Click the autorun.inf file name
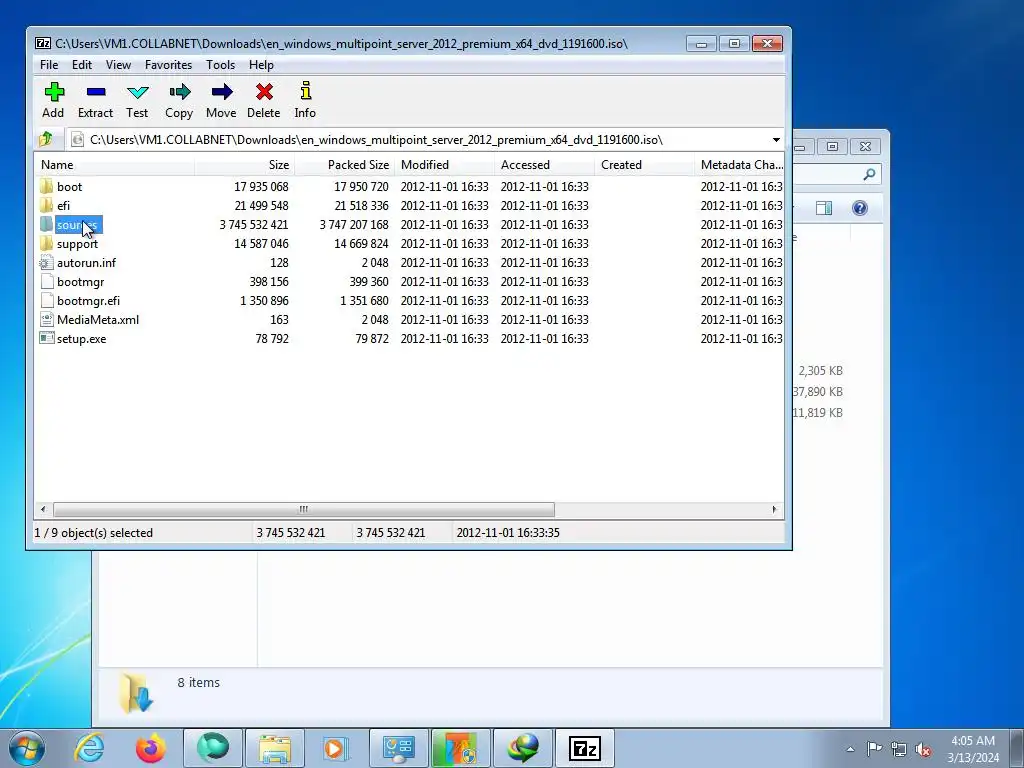This screenshot has height=768, width=1024. pyautogui.click(x=86, y=263)
